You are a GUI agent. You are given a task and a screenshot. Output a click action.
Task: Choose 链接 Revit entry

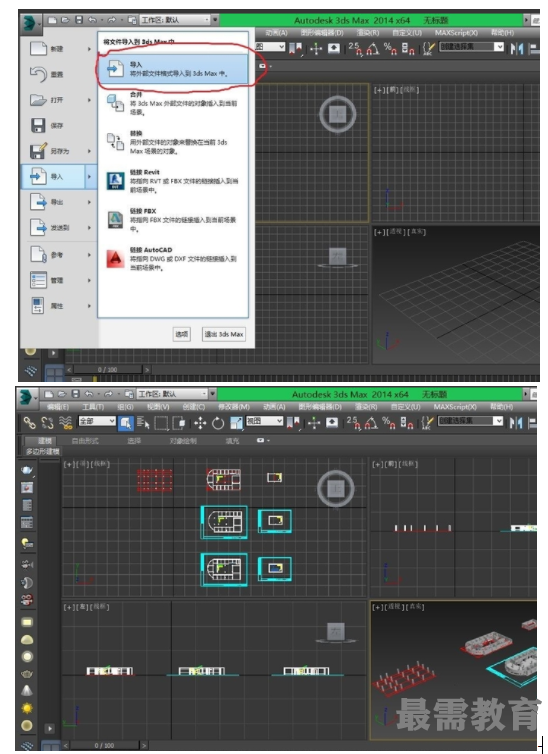coord(173,181)
